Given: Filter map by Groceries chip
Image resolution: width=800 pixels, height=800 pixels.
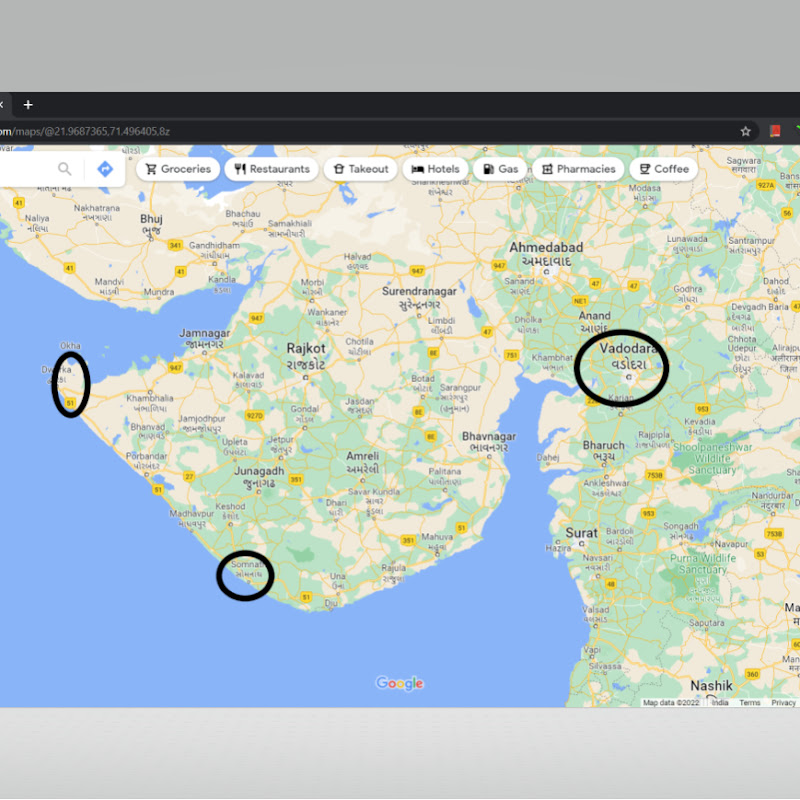Looking at the screenshot, I should (178, 169).
